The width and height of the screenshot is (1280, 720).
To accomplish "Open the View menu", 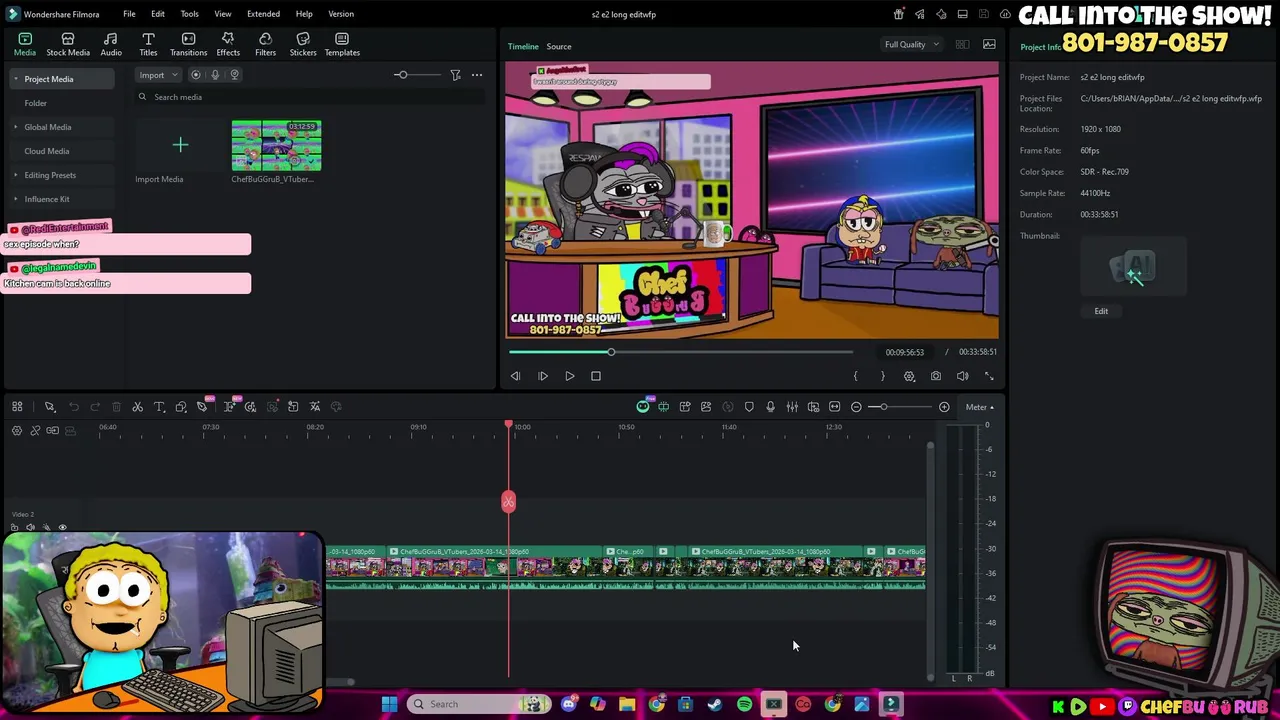I will click(x=223, y=14).
